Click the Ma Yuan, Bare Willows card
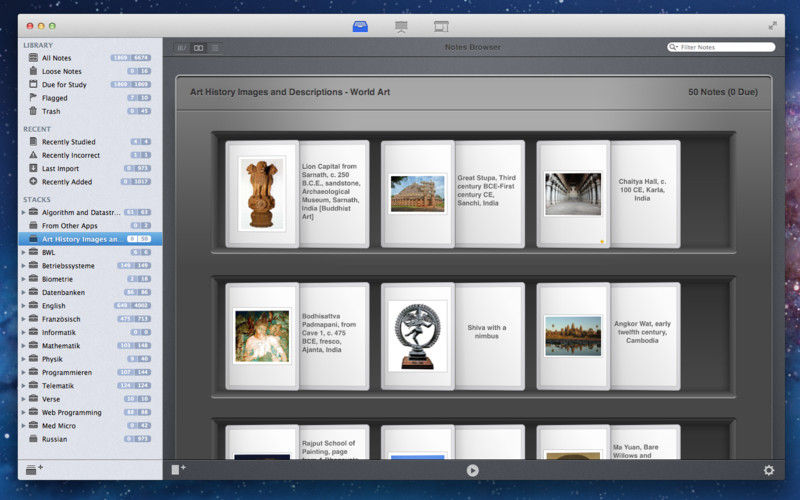800x500 pixels. pyautogui.click(x=609, y=442)
